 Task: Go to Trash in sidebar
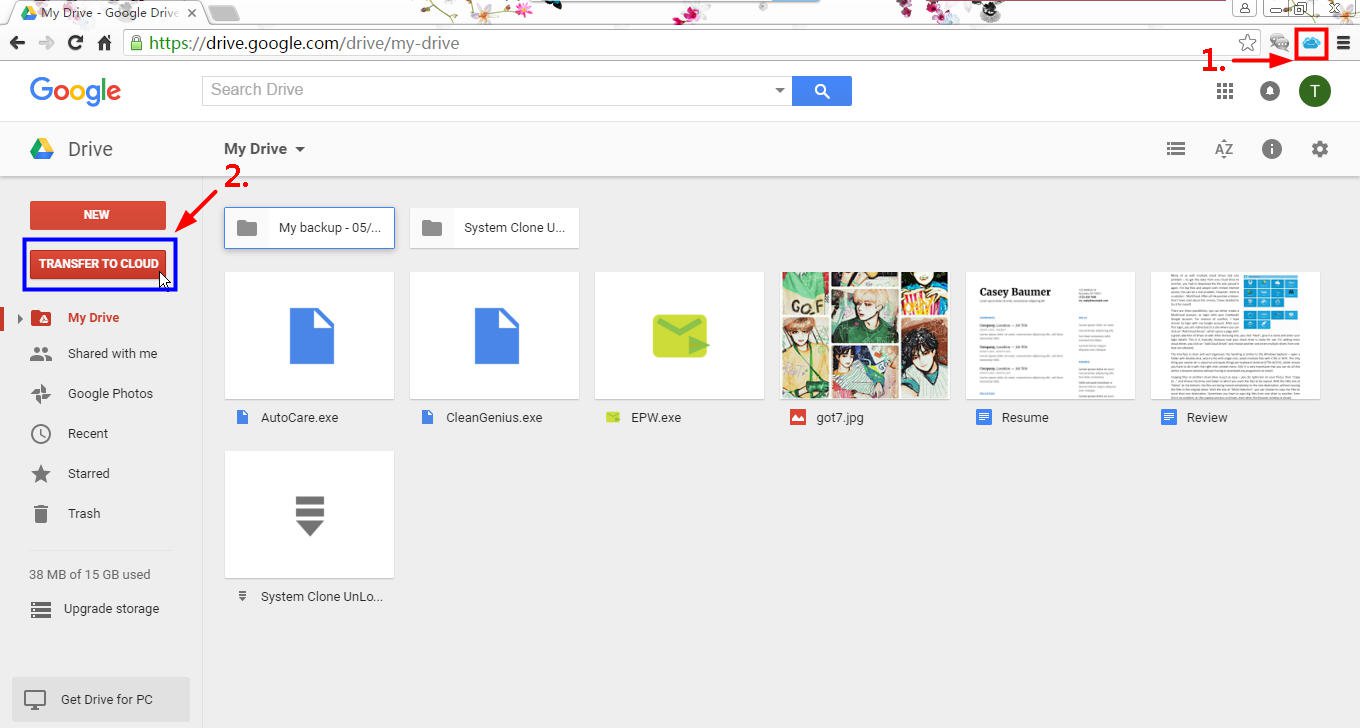[84, 514]
